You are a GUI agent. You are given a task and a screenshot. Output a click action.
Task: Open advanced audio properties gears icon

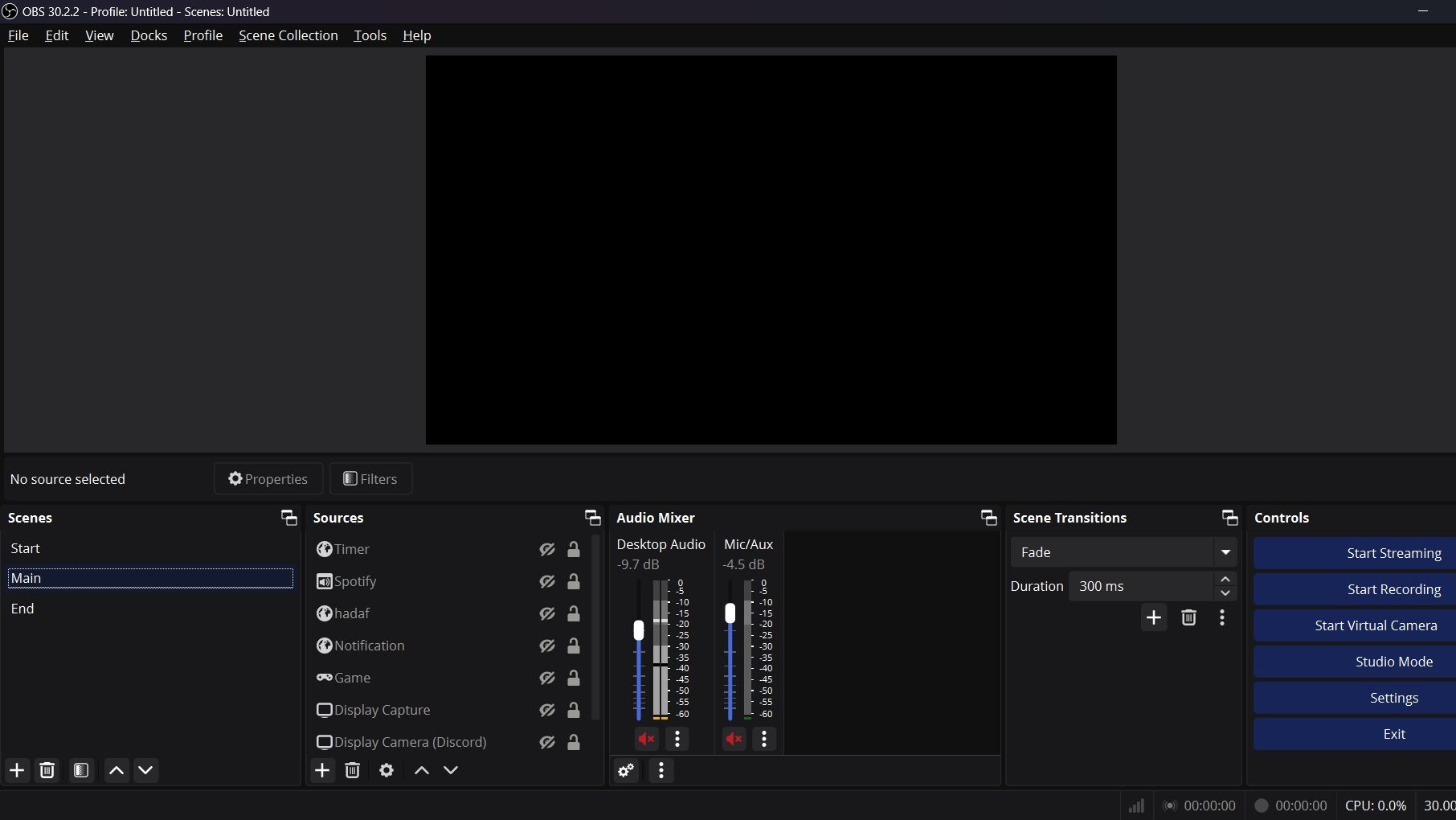(x=626, y=771)
